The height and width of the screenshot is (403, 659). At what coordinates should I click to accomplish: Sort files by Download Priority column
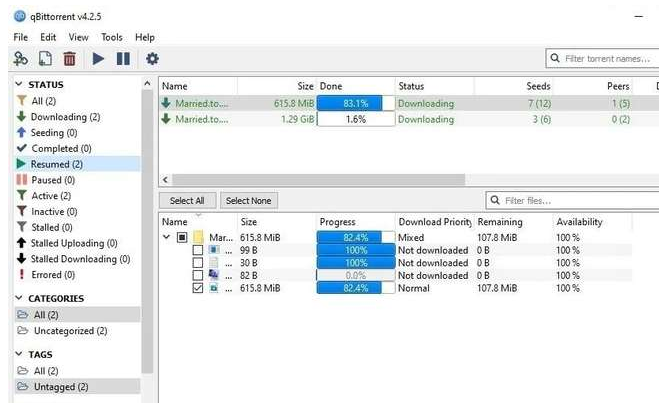[435, 222]
